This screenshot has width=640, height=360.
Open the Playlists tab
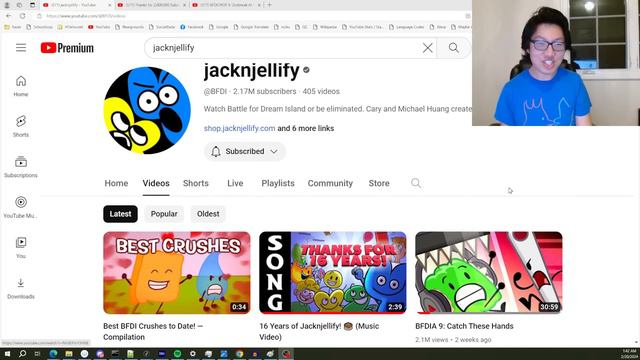tap(278, 183)
